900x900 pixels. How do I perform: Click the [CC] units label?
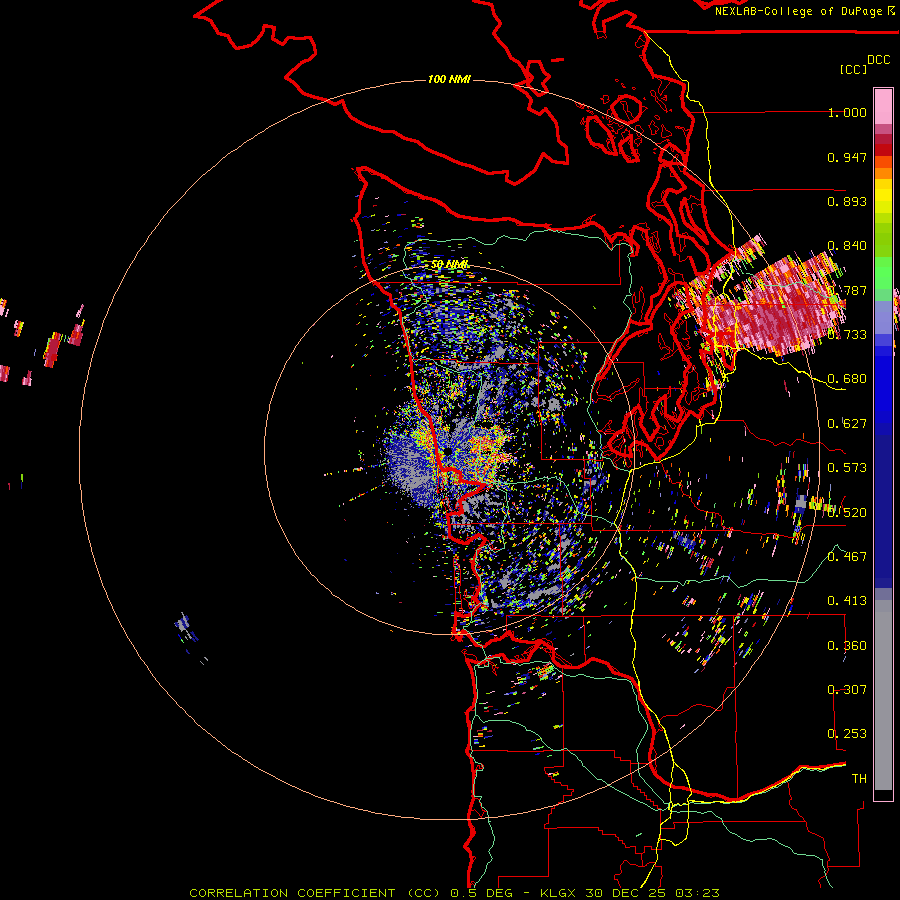click(x=853, y=69)
